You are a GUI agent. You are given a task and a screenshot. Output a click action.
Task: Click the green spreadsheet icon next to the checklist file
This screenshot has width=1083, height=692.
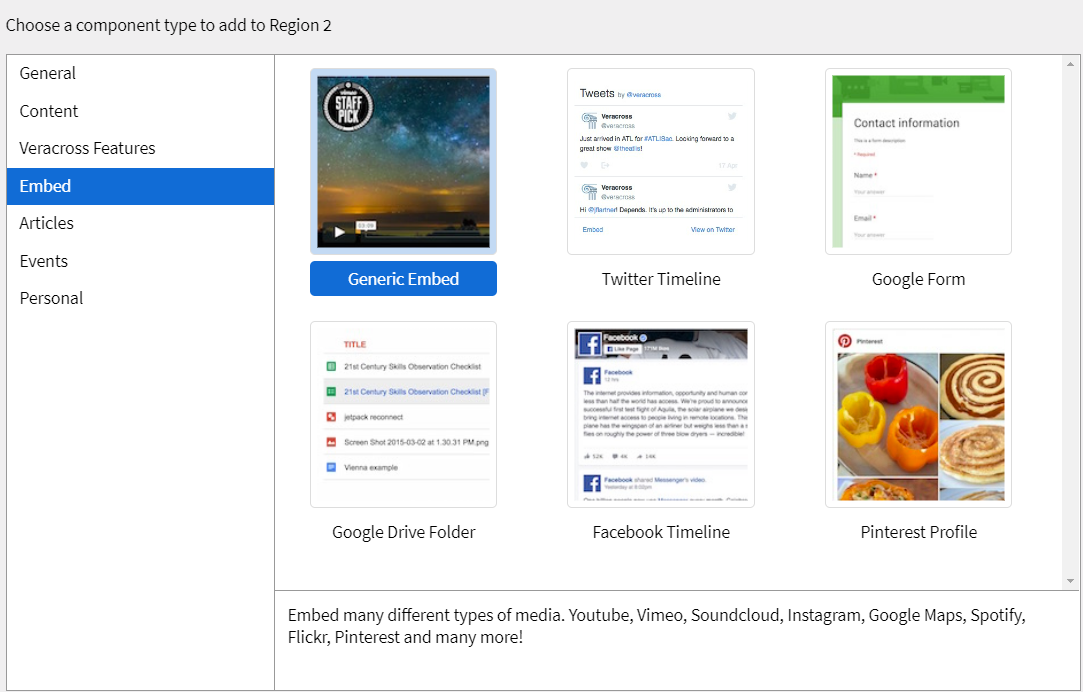tap(329, 366)
